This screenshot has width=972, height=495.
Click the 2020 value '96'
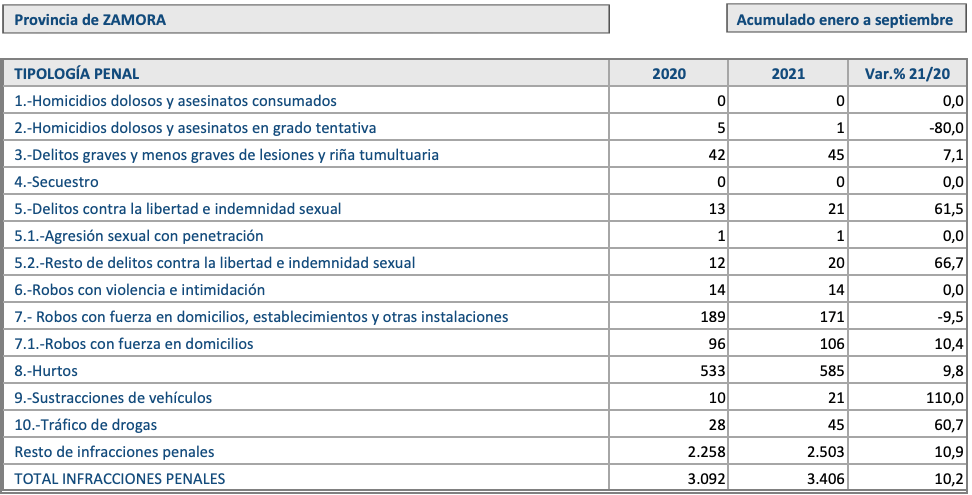coord(716,343)
